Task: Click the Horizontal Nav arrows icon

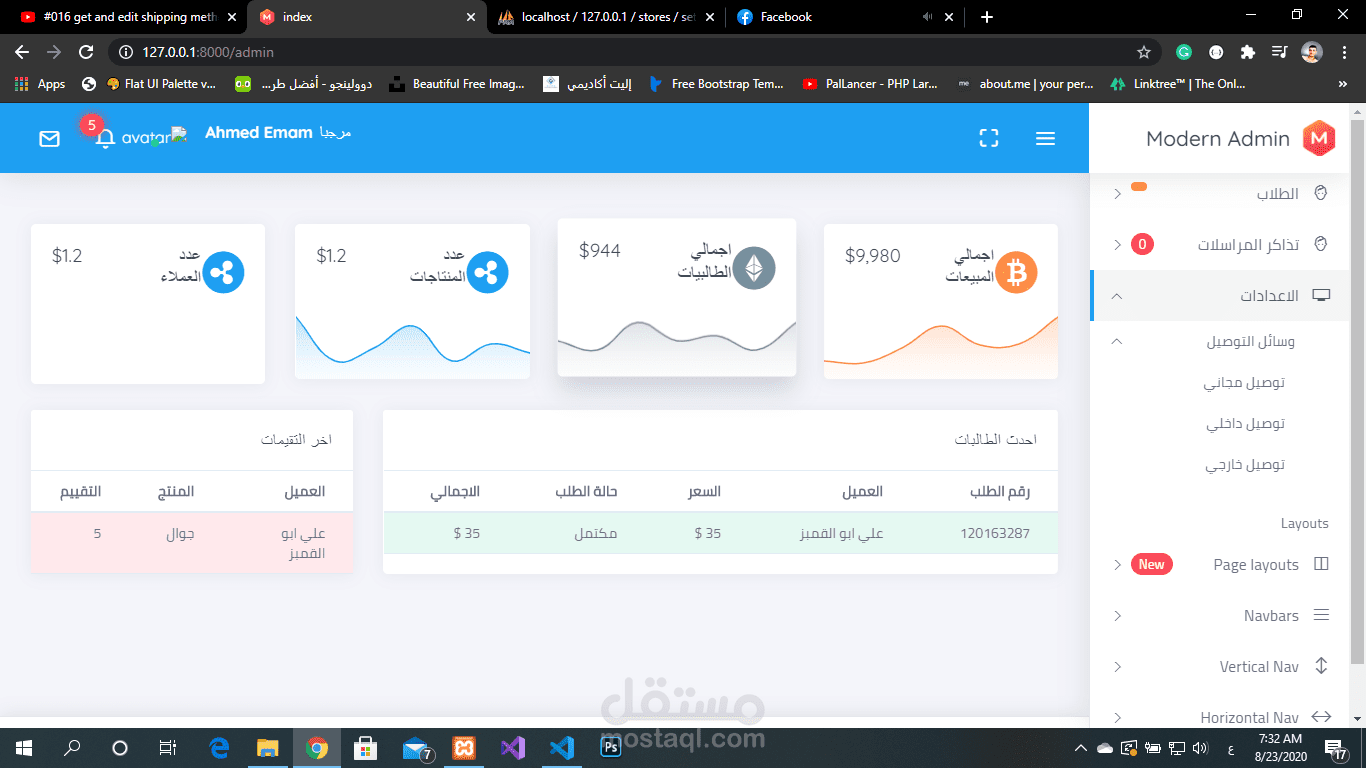Action: [x=1321, y=717]
